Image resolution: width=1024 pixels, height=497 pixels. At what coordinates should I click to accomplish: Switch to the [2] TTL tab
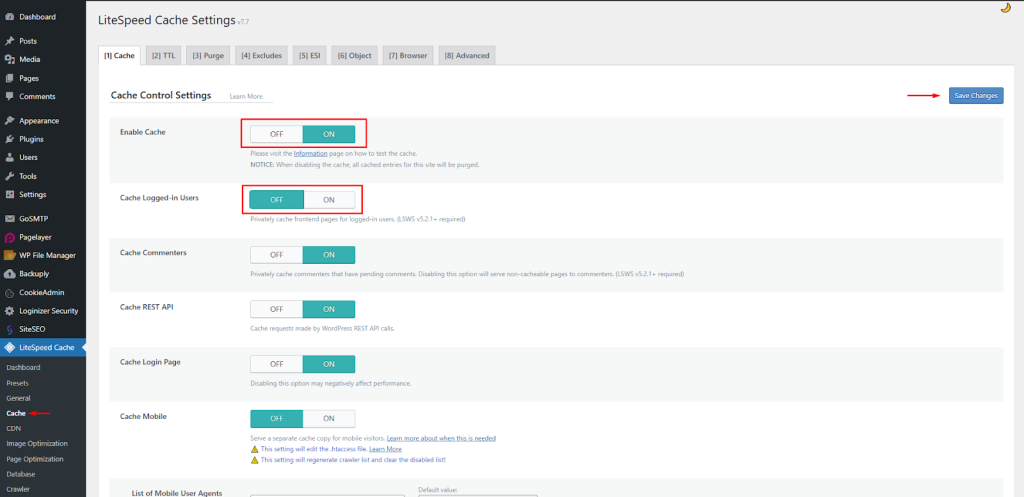click(163, 56)
